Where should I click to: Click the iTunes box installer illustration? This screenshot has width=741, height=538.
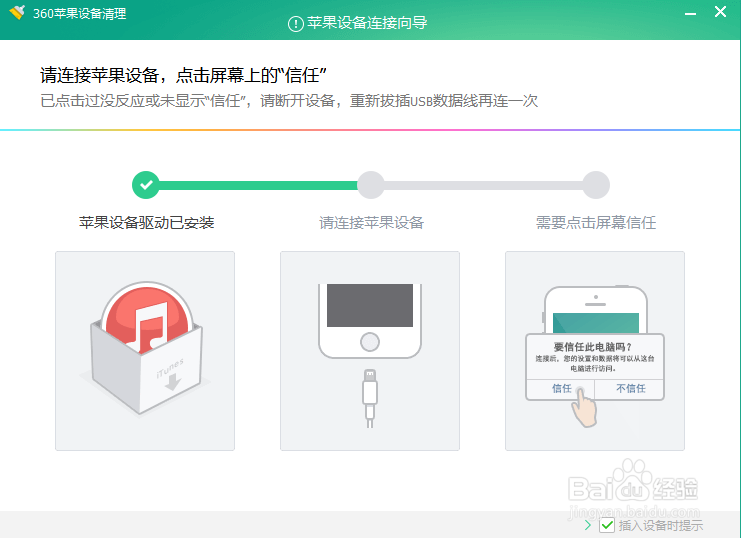click(145, 351)
